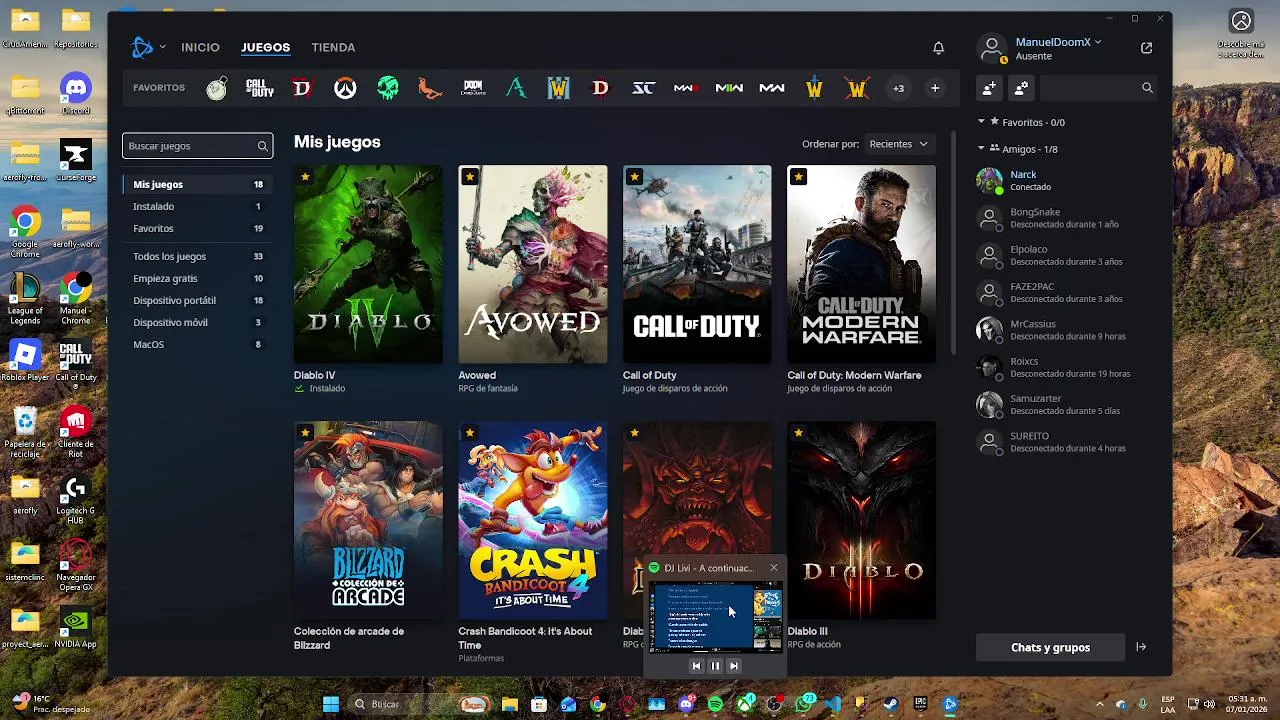Open the Avowed game cover
Viewport: 1280px width, 720px height.
point(533,264)
